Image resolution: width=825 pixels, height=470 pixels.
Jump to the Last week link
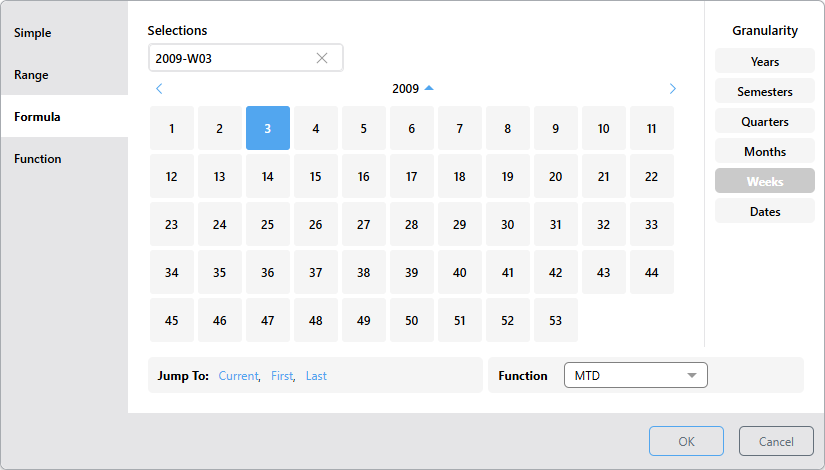[x=316, y=376]
